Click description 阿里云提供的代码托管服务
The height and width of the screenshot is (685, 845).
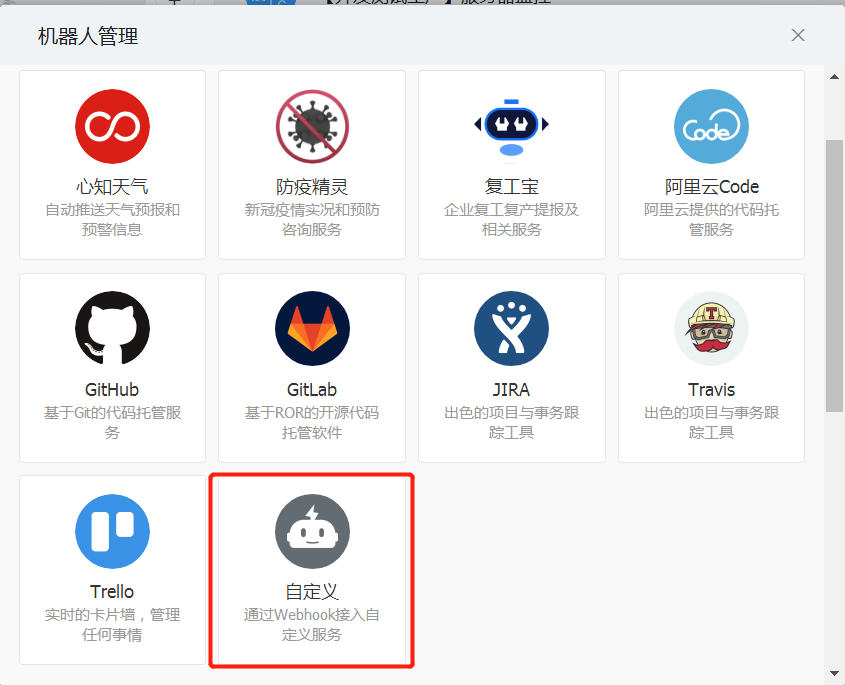[x=711, y=219]
